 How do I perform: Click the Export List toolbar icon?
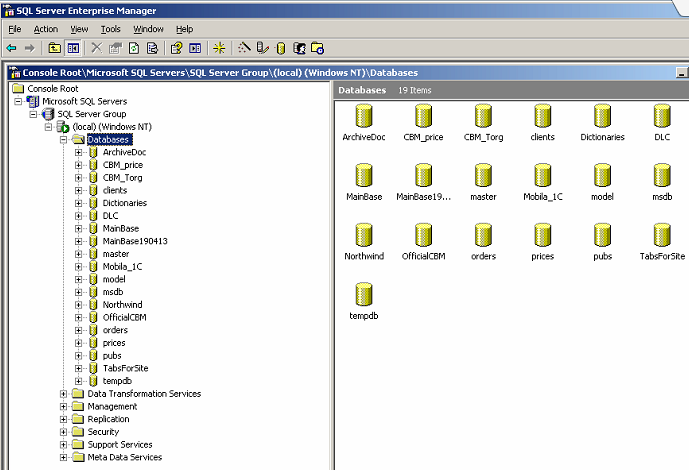tap(152, 48)
